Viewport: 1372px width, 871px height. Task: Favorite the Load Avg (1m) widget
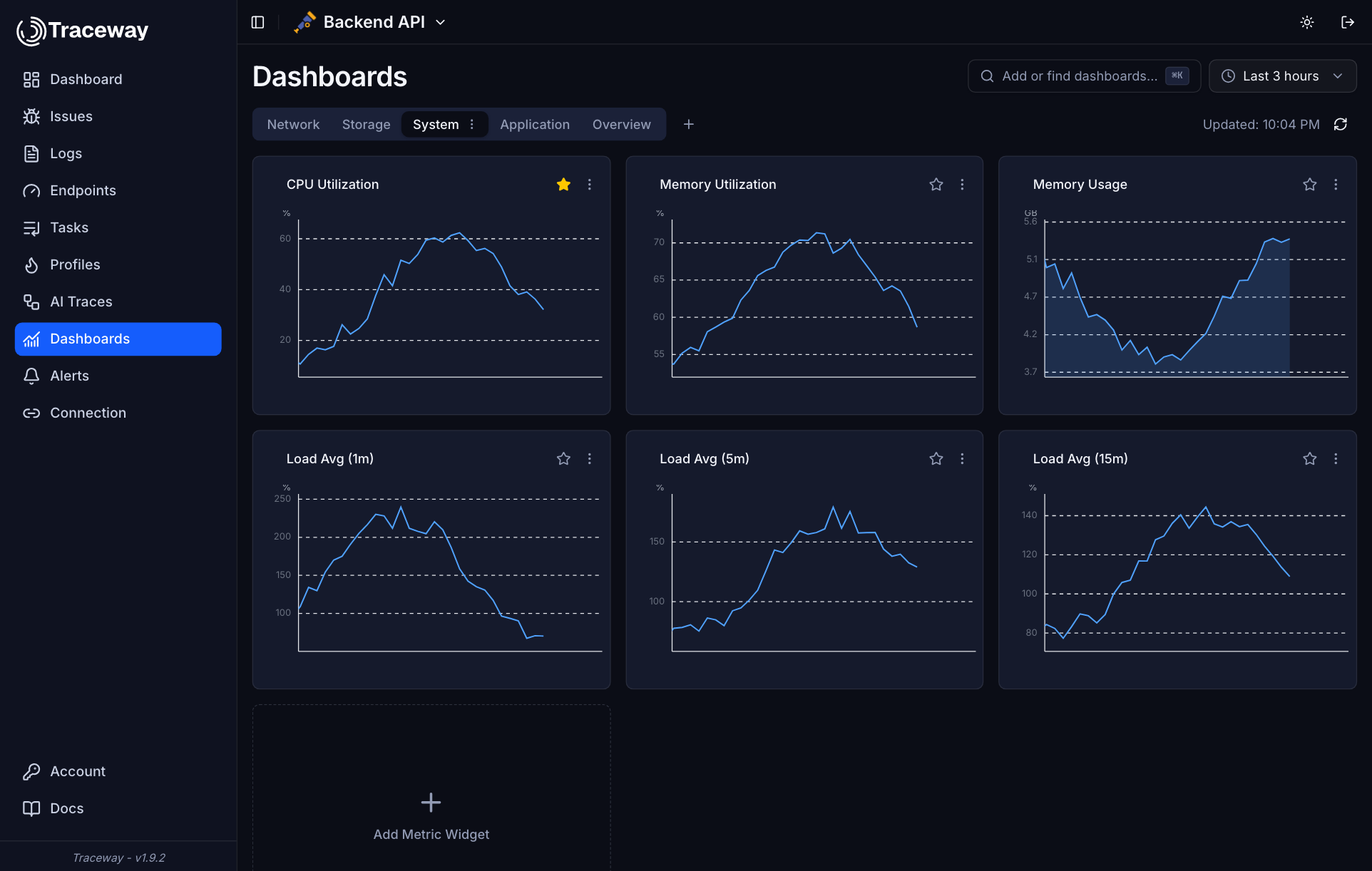tap(563, 459)
